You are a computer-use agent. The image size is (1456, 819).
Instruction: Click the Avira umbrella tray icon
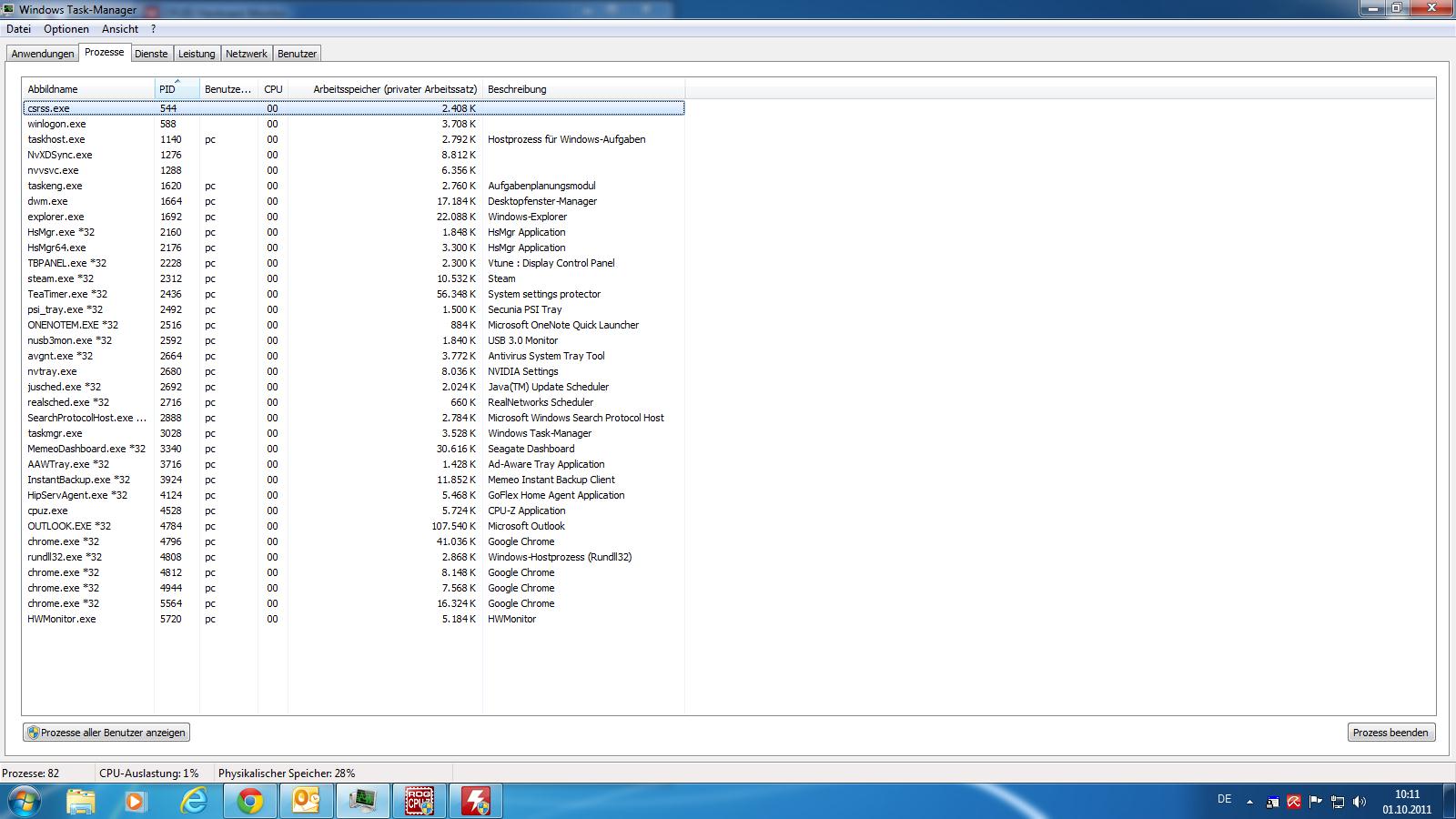(x=1293, y=802)
